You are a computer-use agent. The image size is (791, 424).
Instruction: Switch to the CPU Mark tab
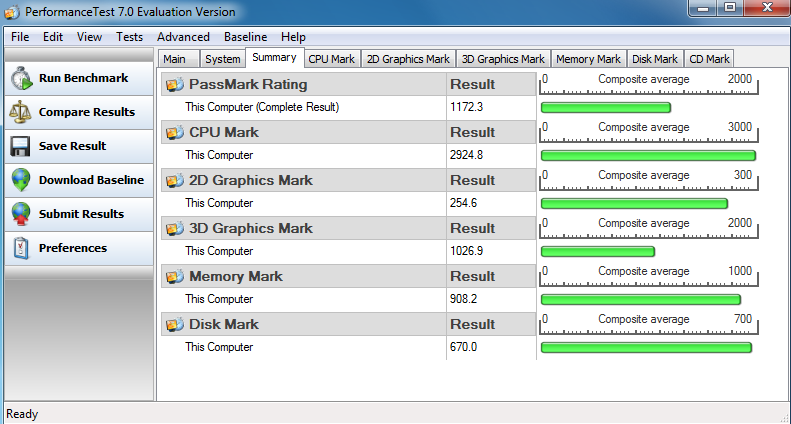click(x=331, y=59)
